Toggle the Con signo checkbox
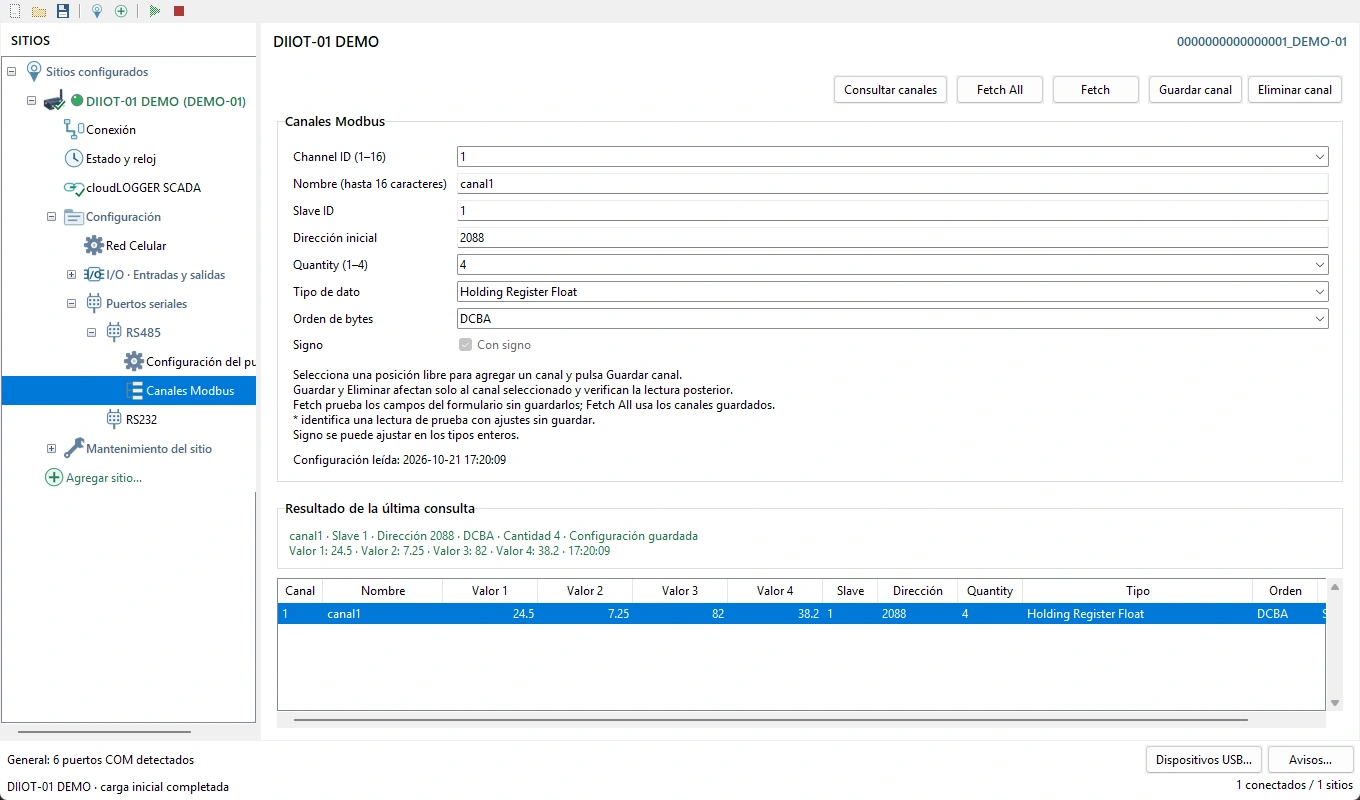 465,345
